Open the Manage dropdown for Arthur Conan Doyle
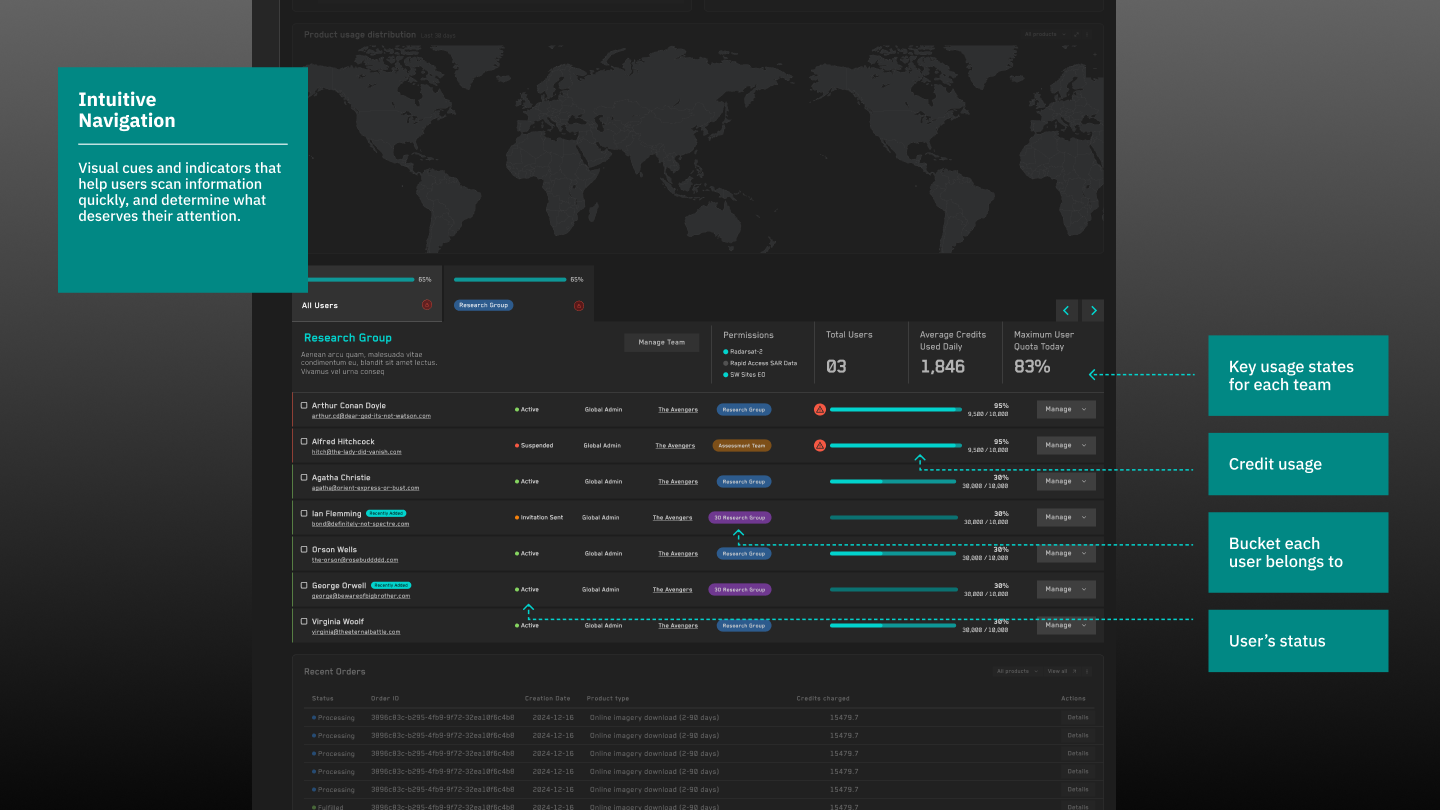This screenshot has height=810, width=1440. [1066, 409]
